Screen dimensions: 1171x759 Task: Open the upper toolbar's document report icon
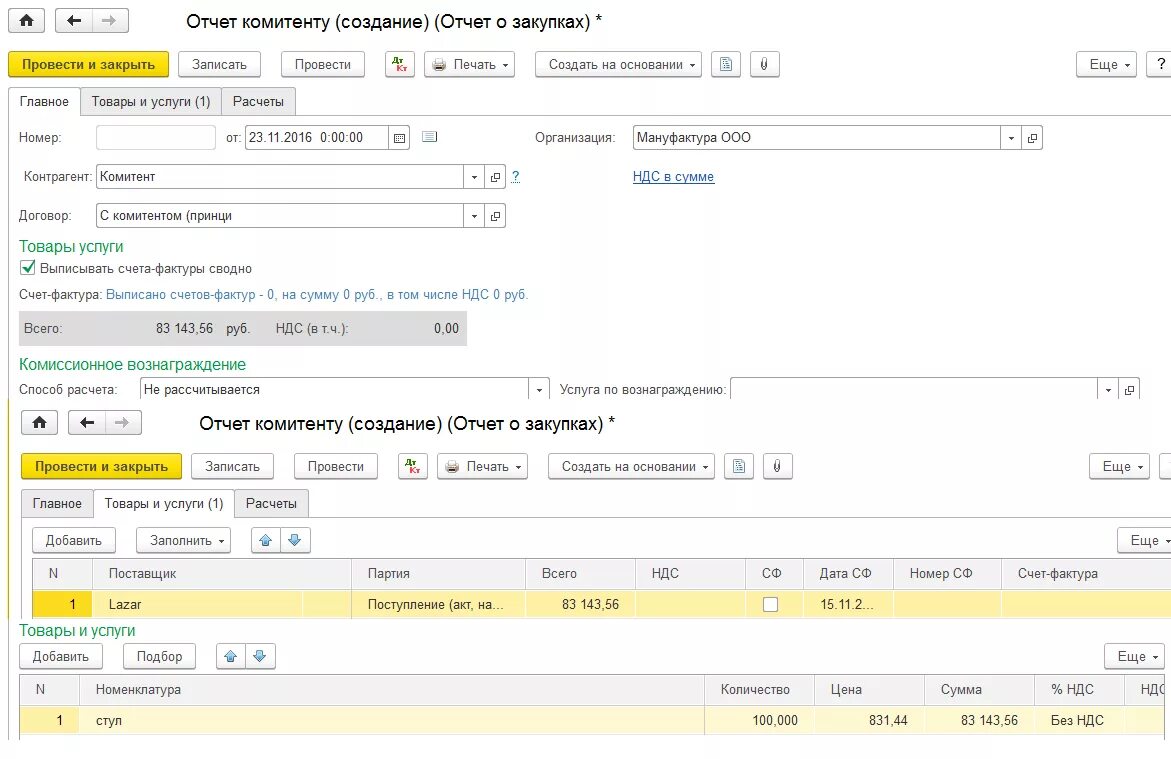tap(726, 64)
